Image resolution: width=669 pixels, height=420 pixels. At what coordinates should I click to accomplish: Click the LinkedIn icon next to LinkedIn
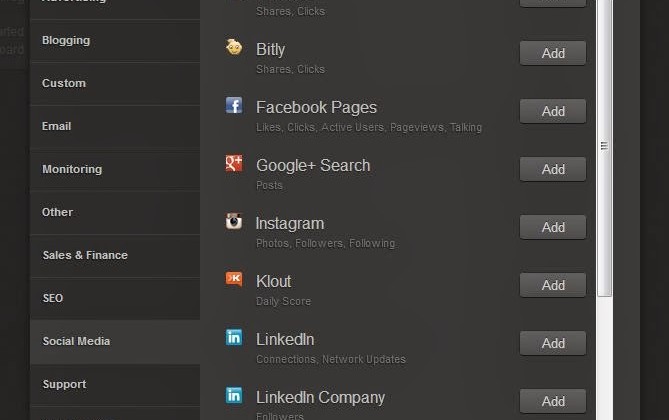[x=234, y=337]
